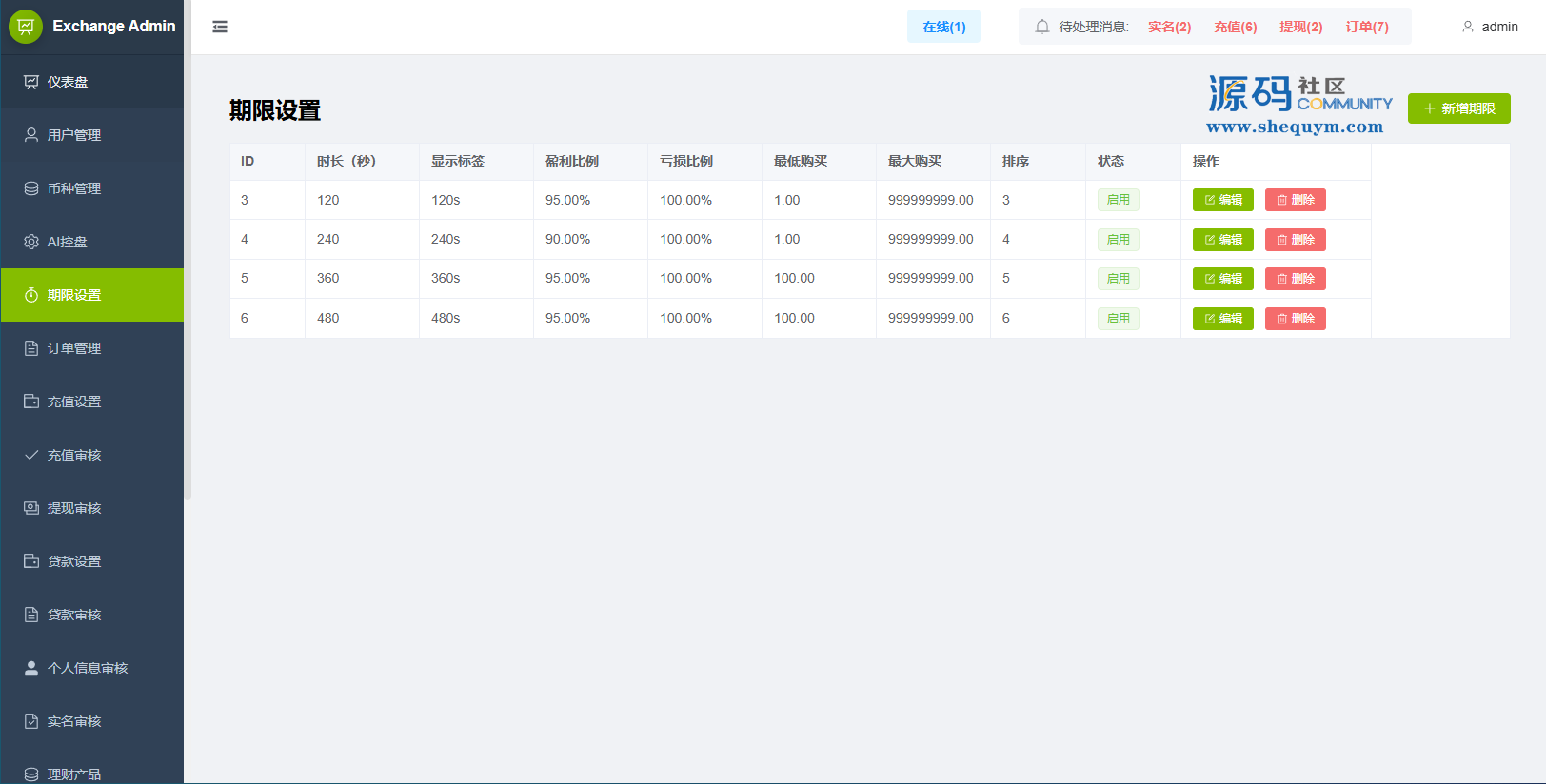
Task: Go to 提现审核 in the sidebar
Action: (x=92, y=508)
